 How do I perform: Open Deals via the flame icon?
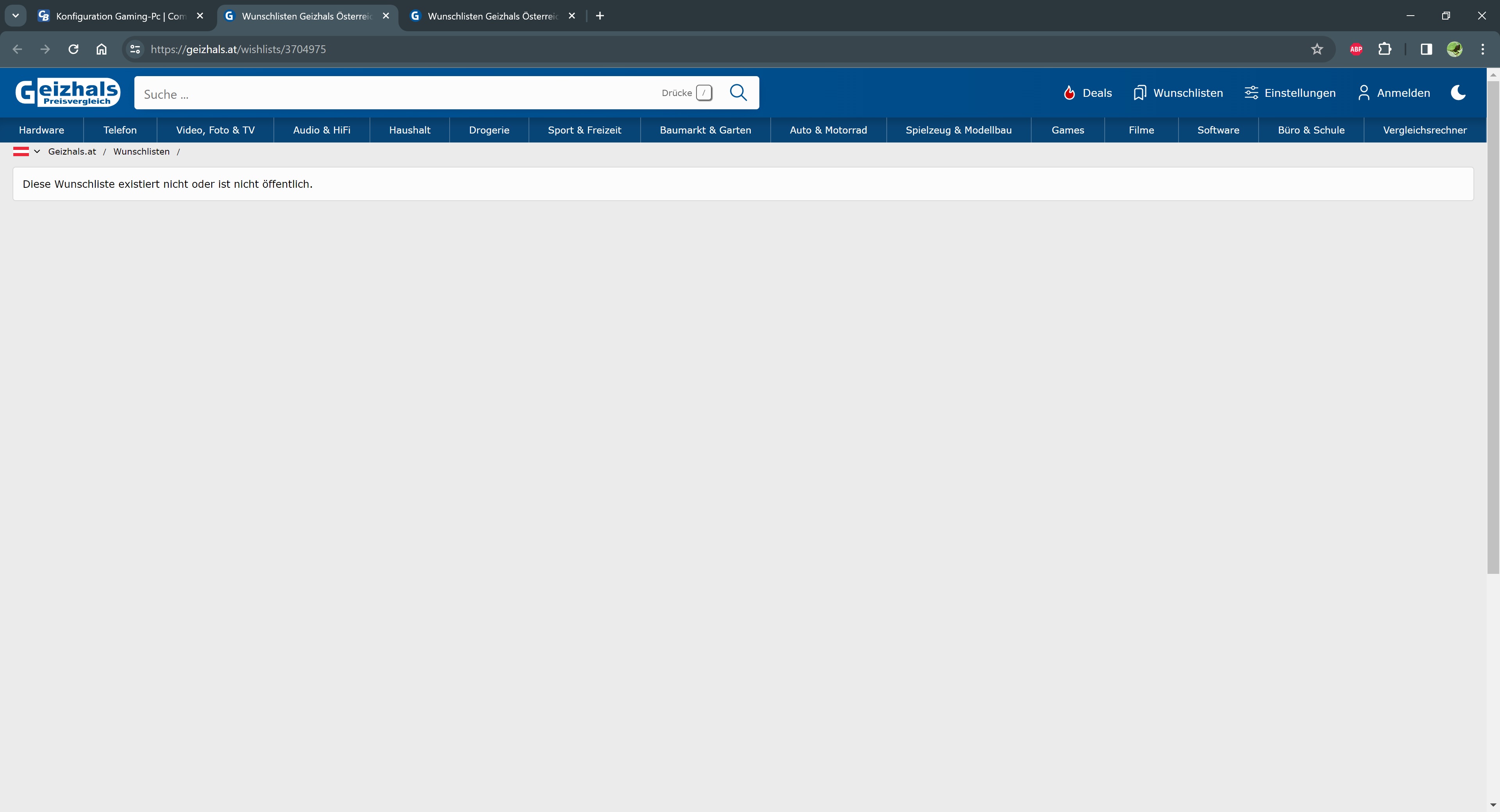pos(1069,93)
